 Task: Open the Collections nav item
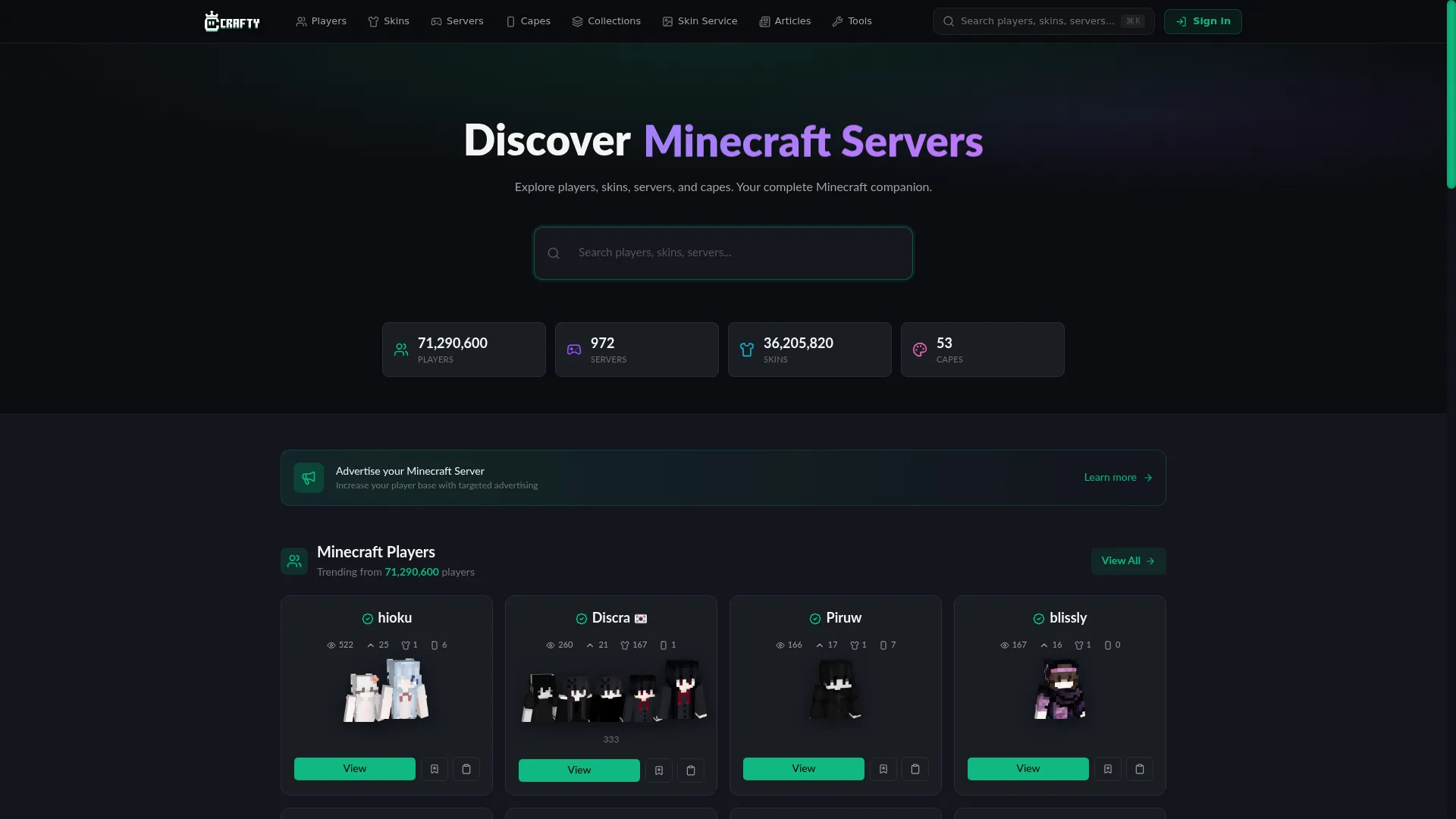tap(606, 21)
